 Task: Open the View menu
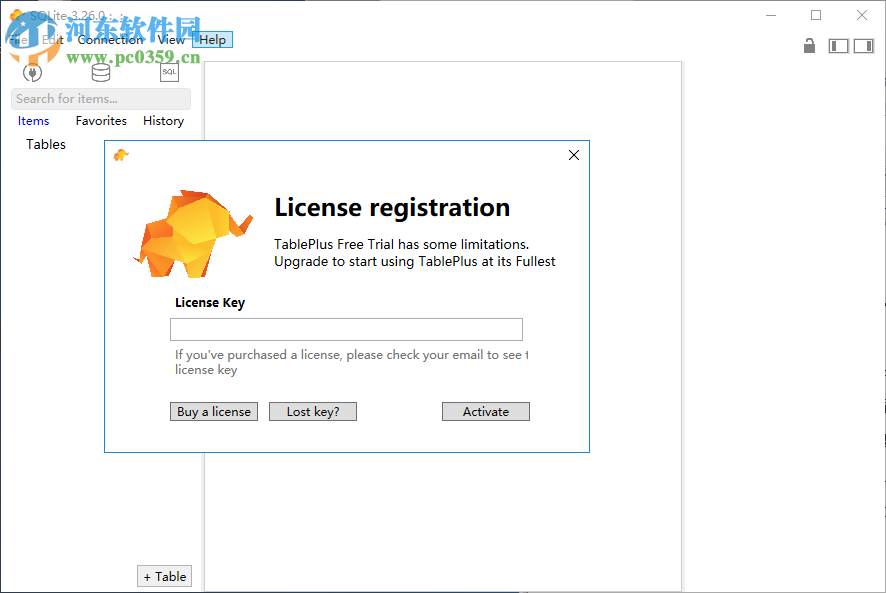(170, 39)
